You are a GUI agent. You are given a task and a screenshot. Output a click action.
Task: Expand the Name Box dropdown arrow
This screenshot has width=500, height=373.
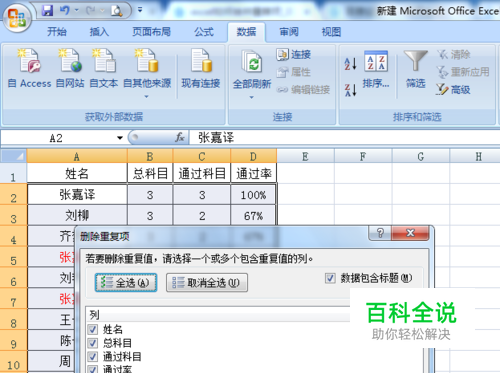click(x=120, y=138)
